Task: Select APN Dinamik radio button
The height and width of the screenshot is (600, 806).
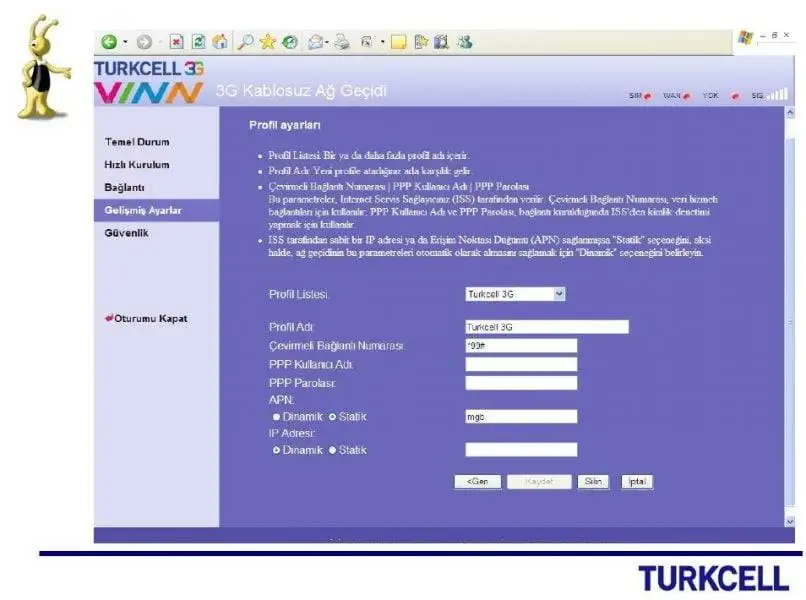Action: (x=277, y=417)
